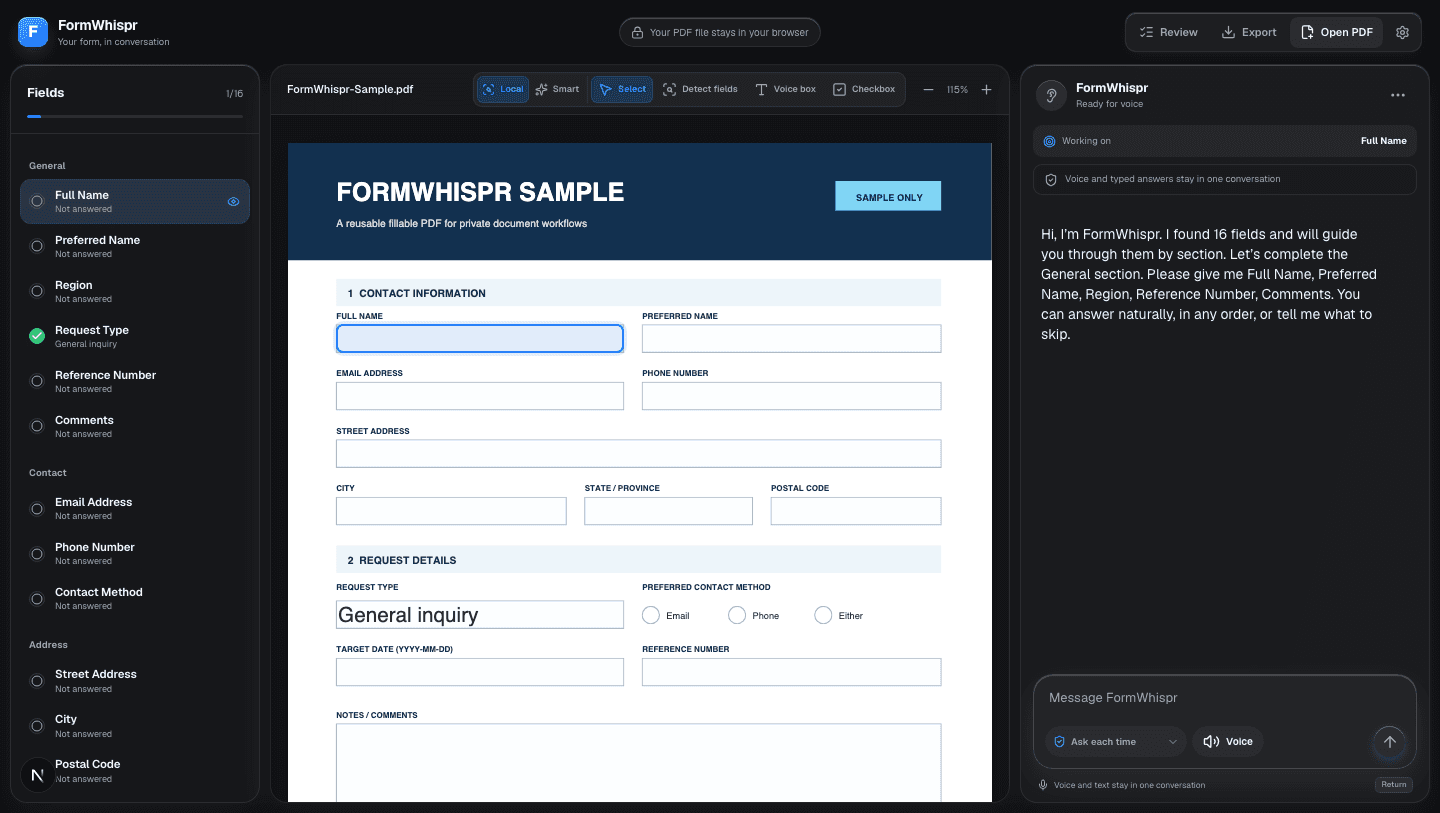This screenshot has height=813, width=1440.
Task: Open the Ask each time dropdown
Action: (x=1116, y=742)
